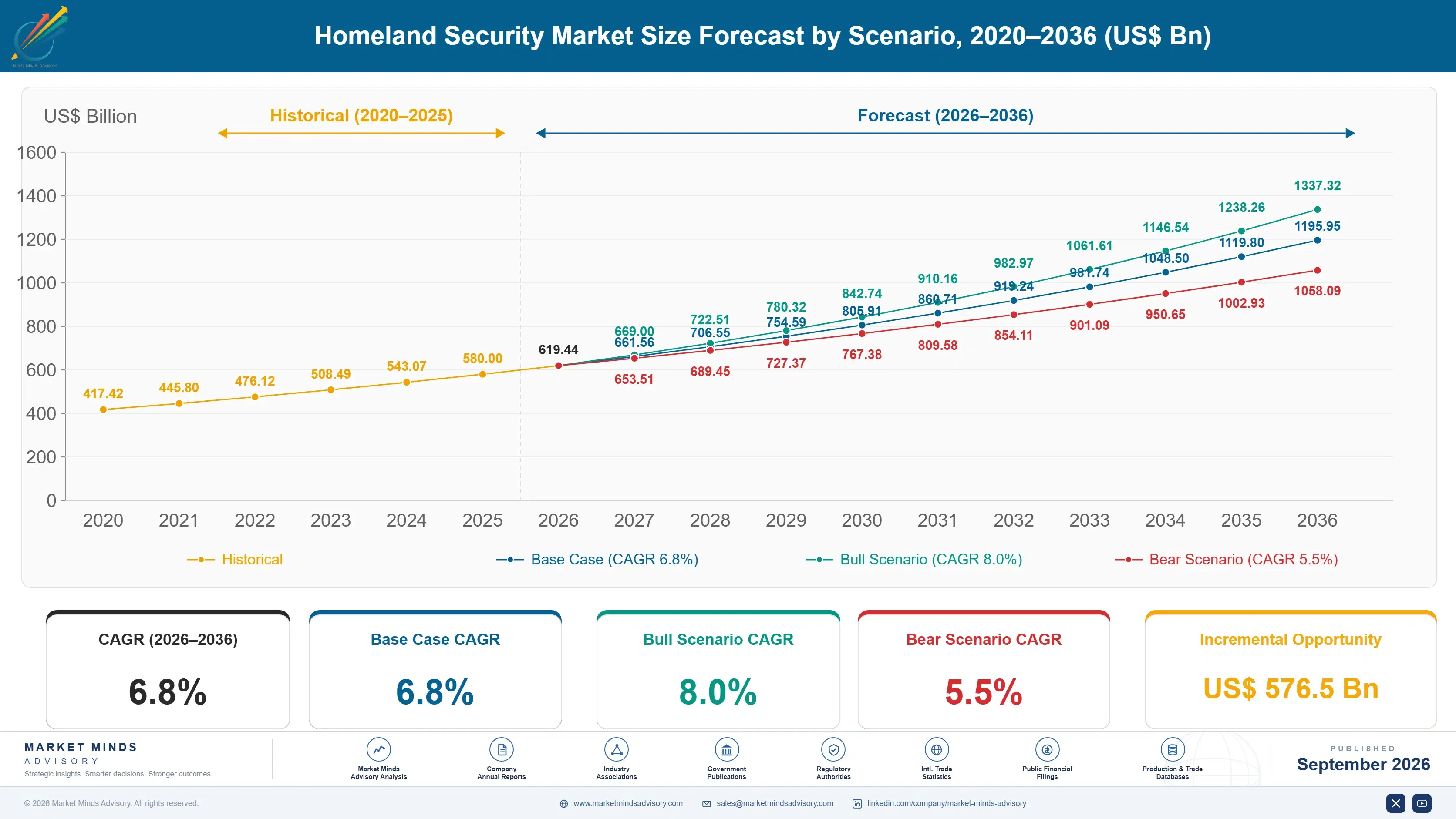Toggle the Bear Scenario (CAGR 5.5%) legend entry
The image size is (1456, 819).
point(1227,559)
